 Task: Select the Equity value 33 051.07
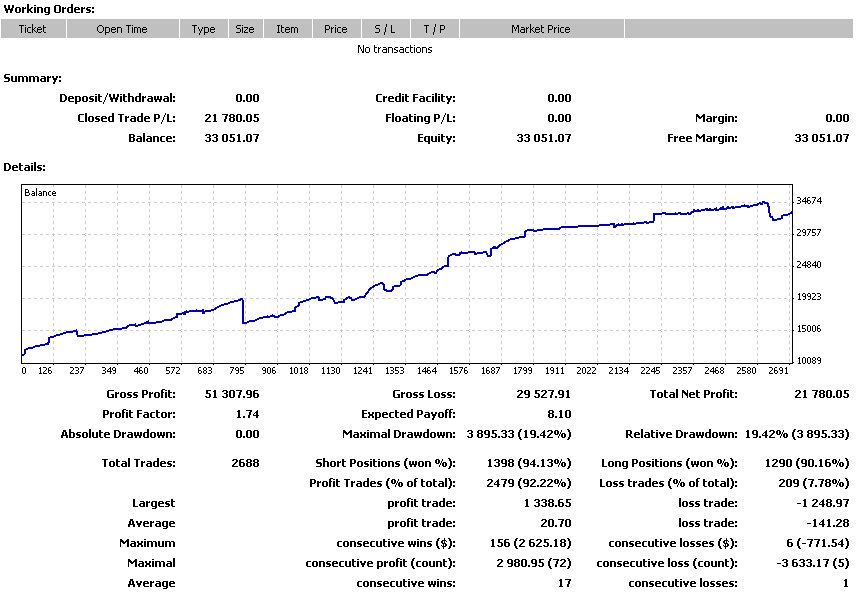(x=543, y=138)
